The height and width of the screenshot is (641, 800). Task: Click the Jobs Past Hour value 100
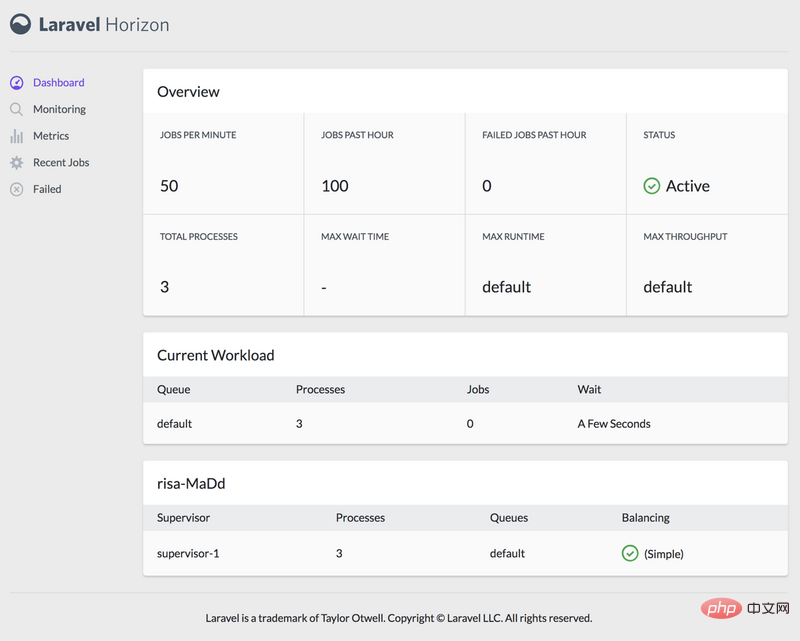click(x=335, y=186)
